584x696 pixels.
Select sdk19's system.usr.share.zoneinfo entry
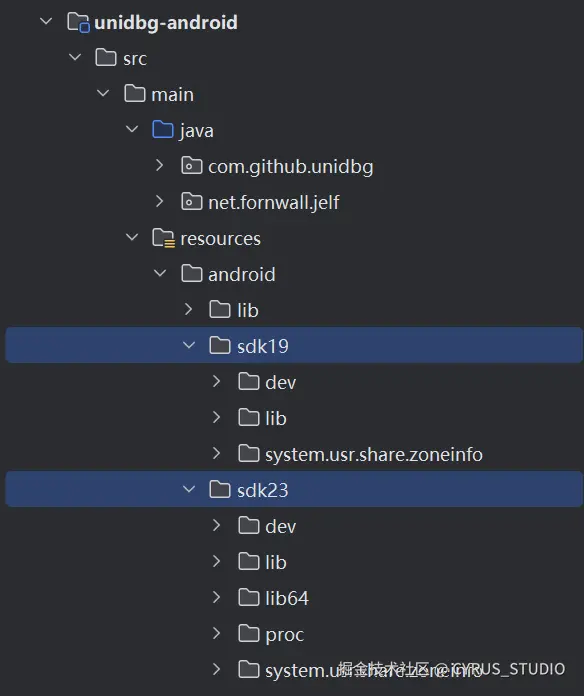pos(374,455)
